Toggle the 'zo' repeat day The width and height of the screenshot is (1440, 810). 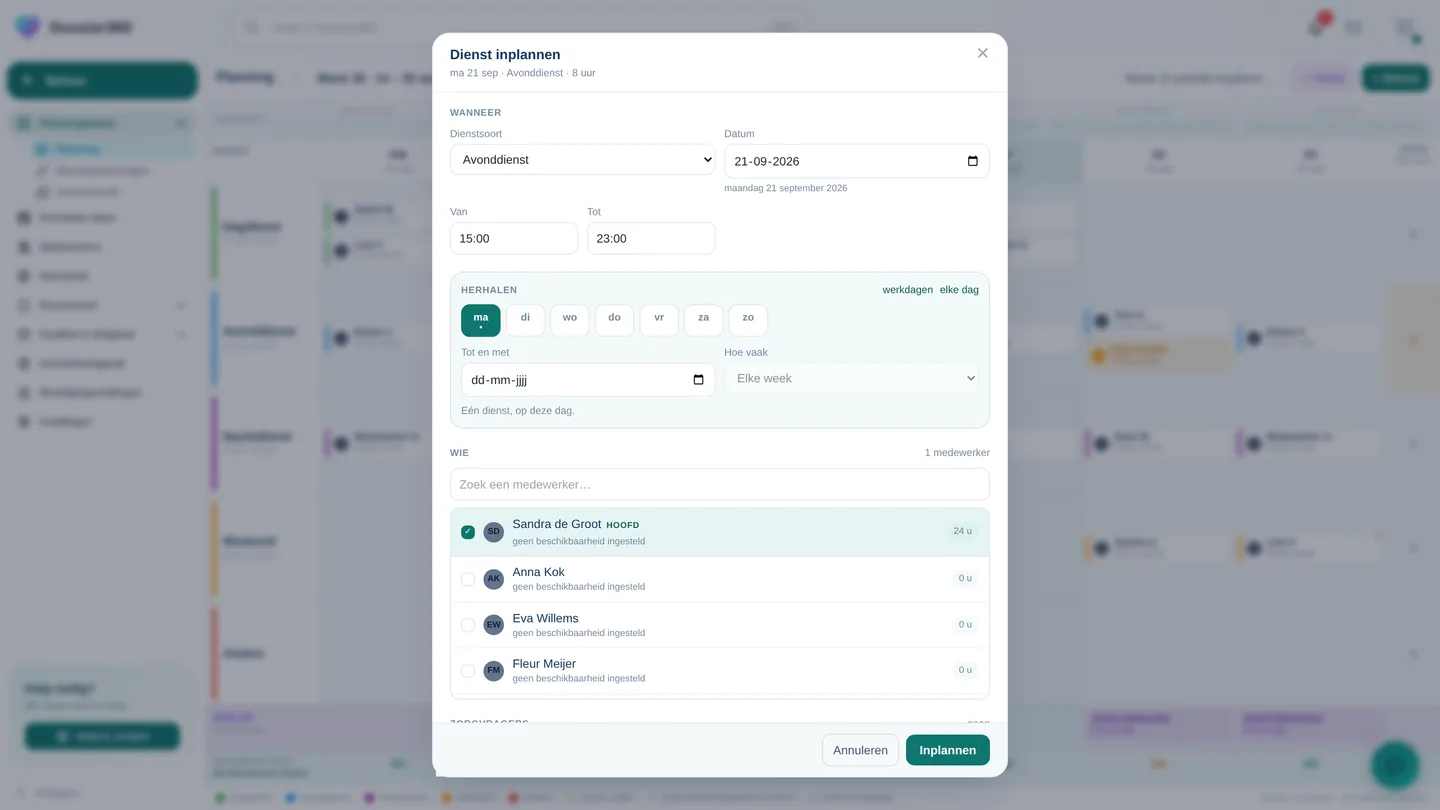[x=748, y=320]
